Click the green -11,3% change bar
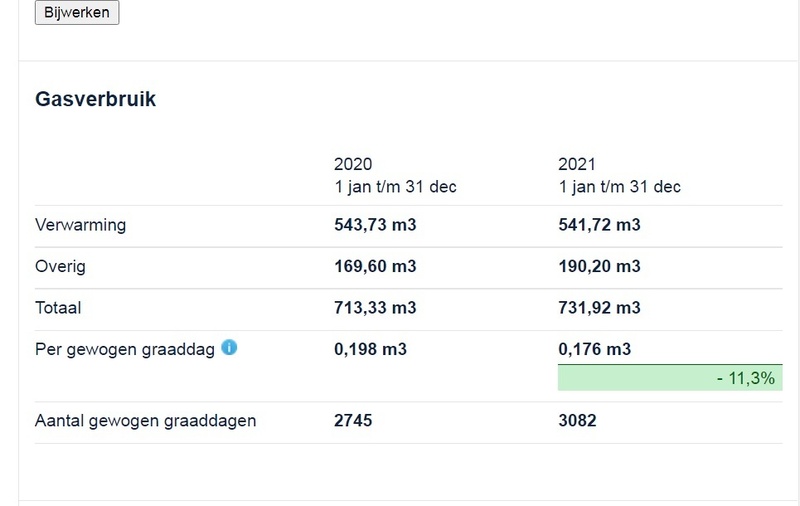 670,378
